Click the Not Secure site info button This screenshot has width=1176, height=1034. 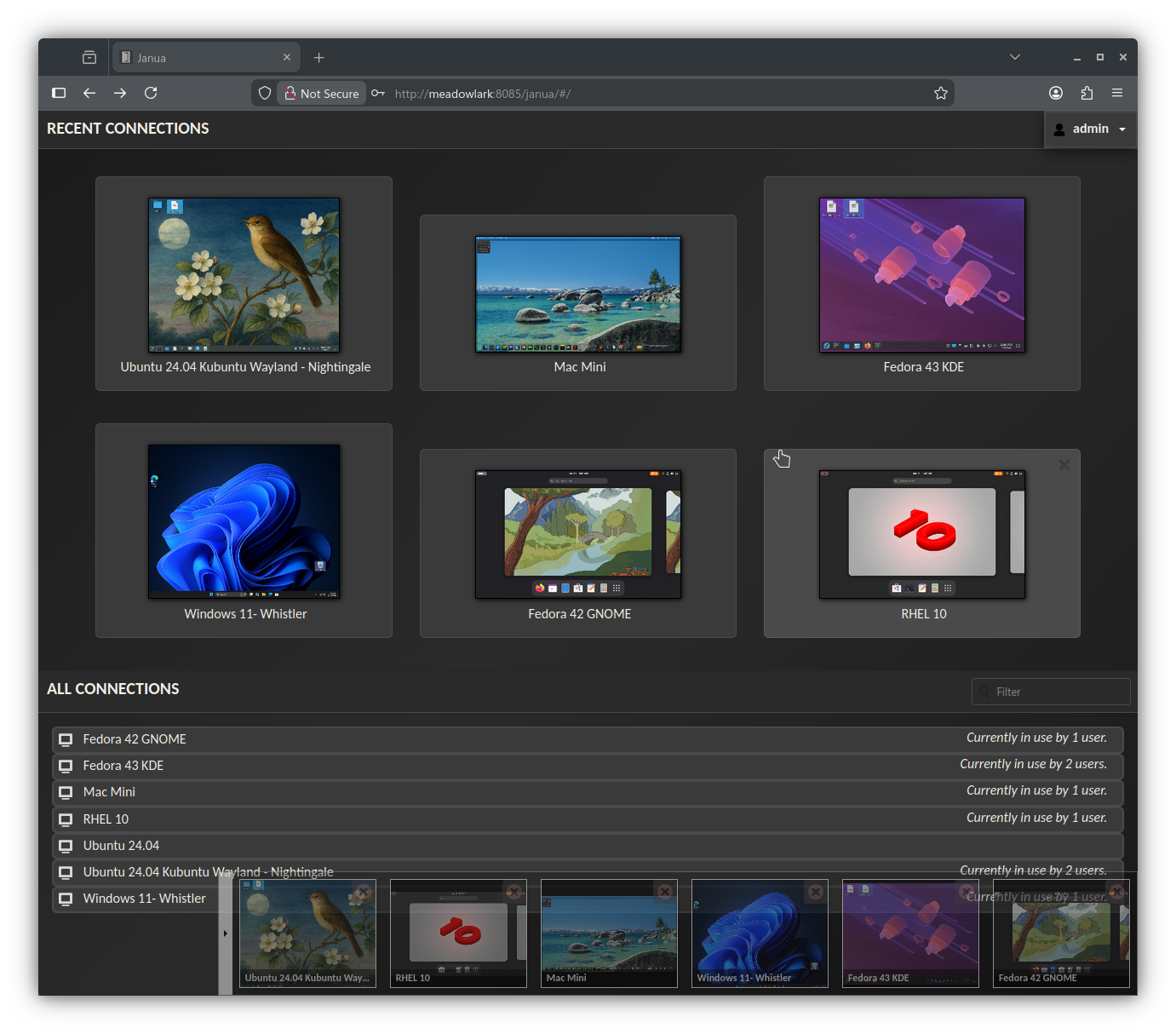pos(321,93)
